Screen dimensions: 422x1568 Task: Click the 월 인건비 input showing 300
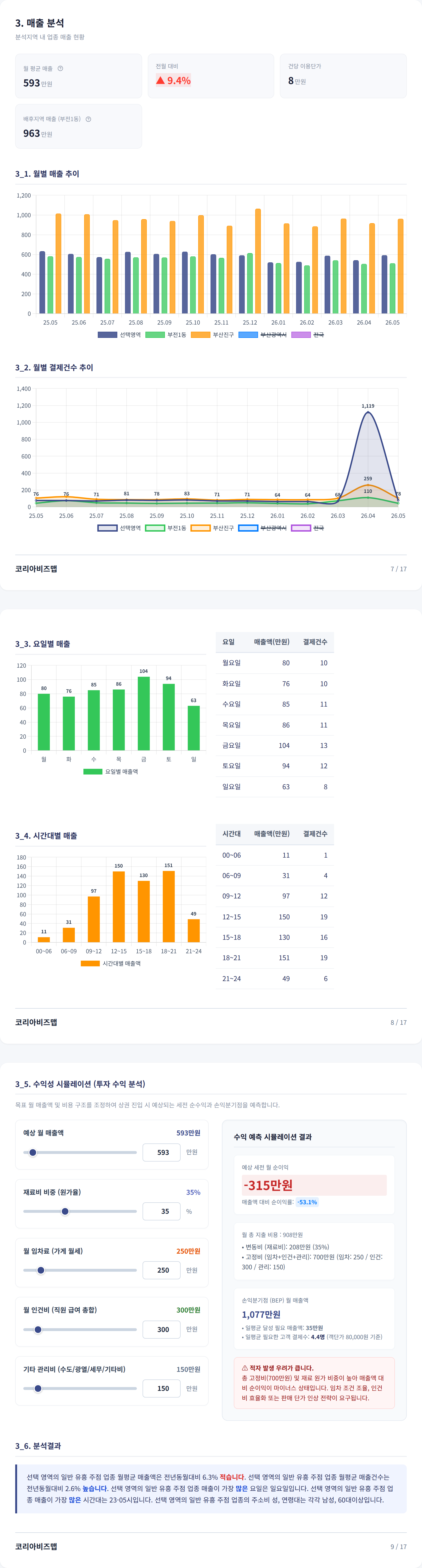[161, 1329]
